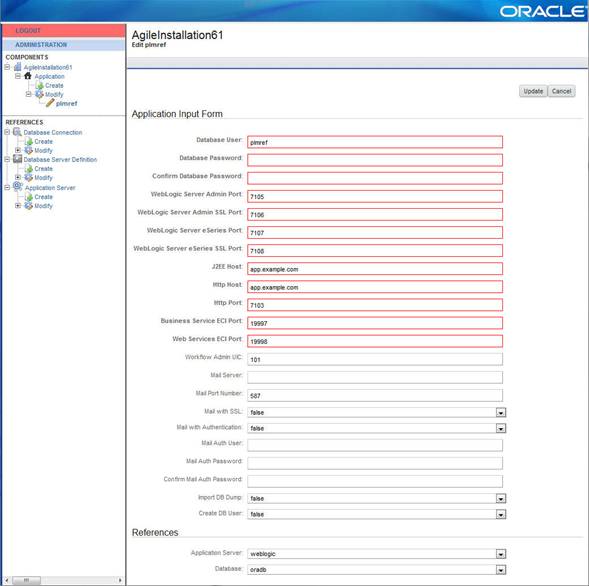This screenshot has height=586, width=589.
Task: Focus the Mail Auth User field
Action: coord(375,445)
